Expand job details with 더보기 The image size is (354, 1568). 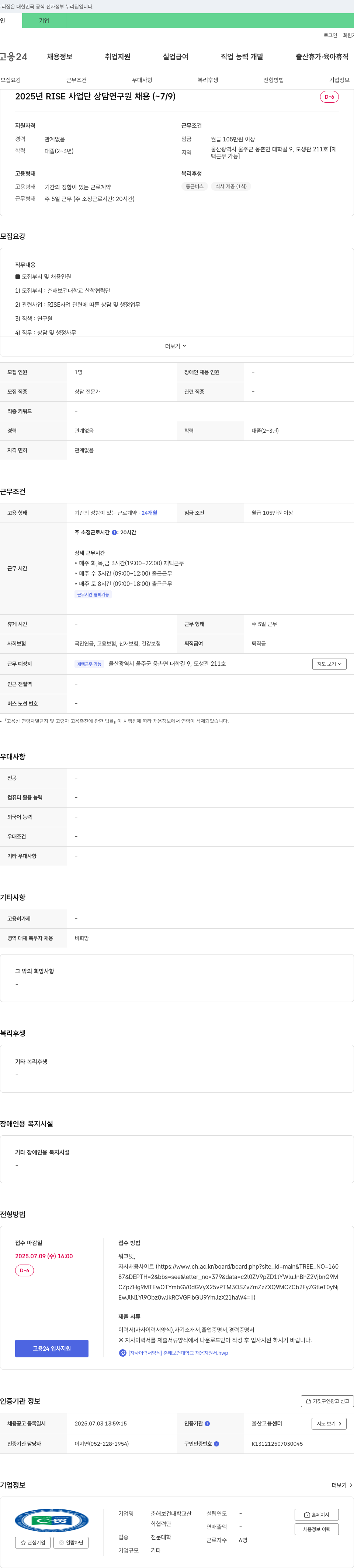point(176,346)
